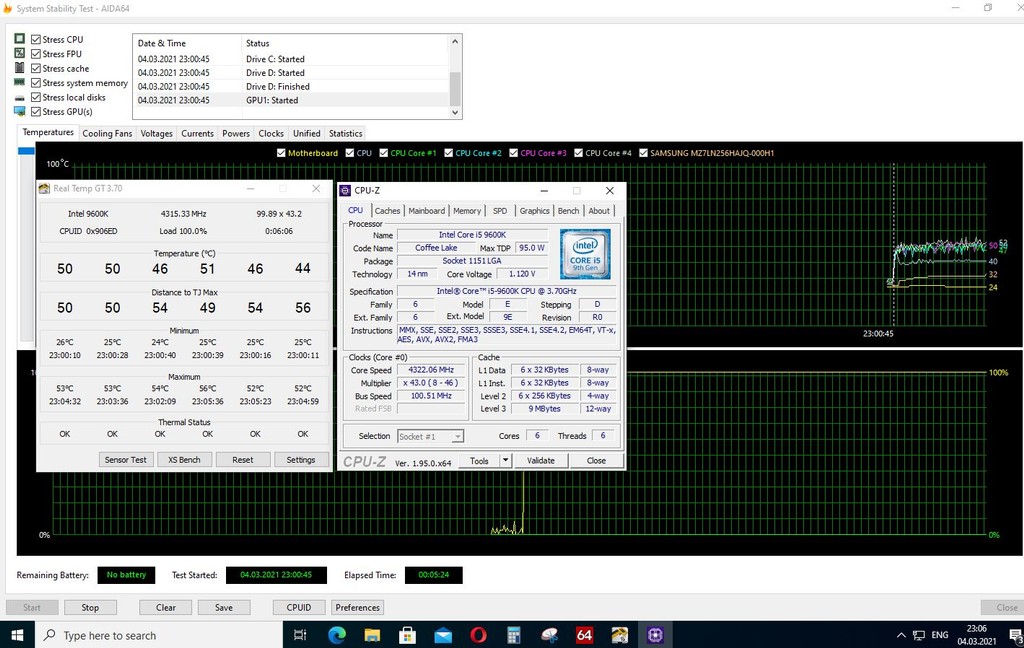Screen dimensions: 1024x648
Task: Click the Calculator taskbar icon
Action: [514, 635]
